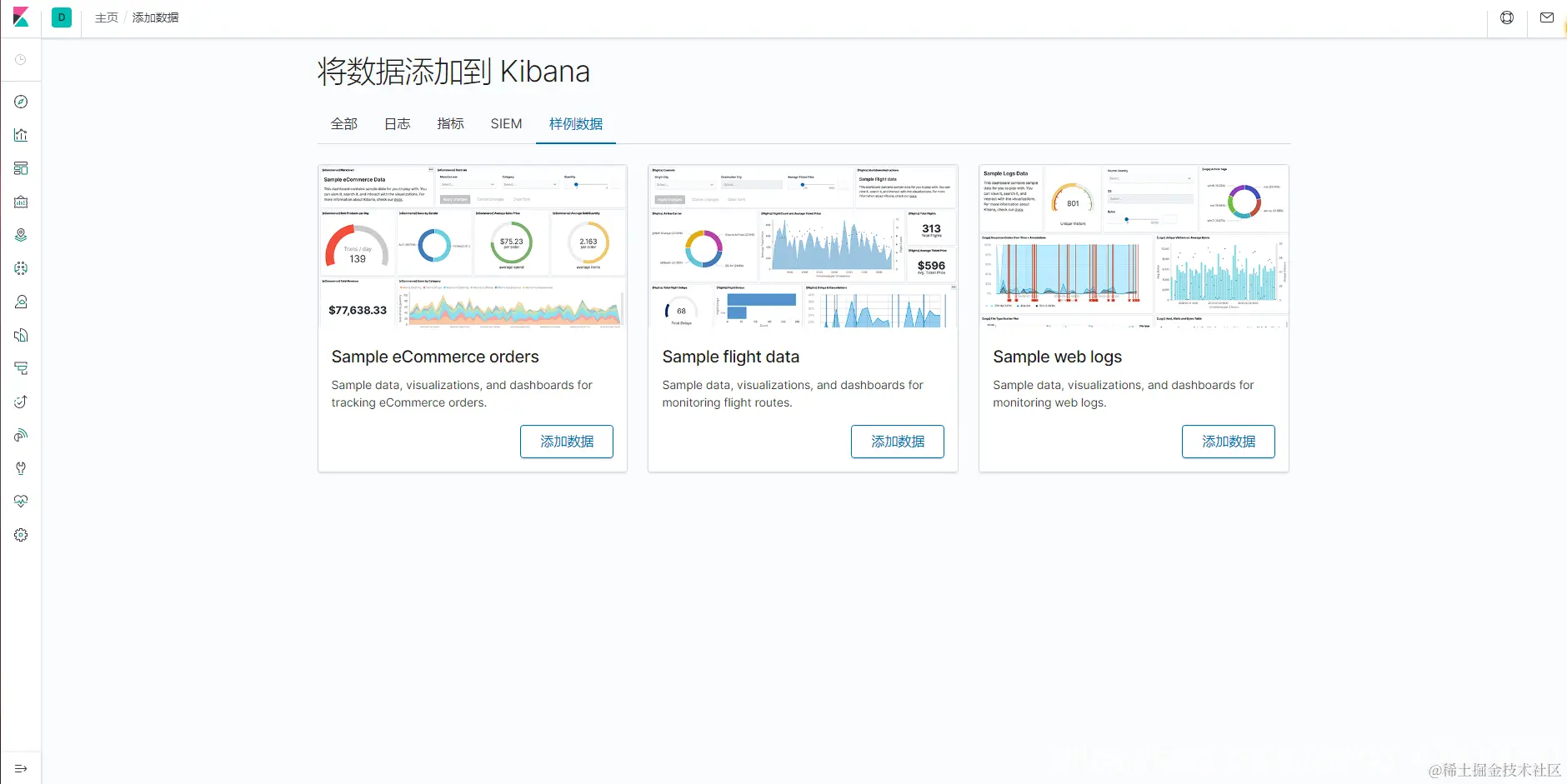
Task: Open APM icon in sidebar
Action: [21, 368]
